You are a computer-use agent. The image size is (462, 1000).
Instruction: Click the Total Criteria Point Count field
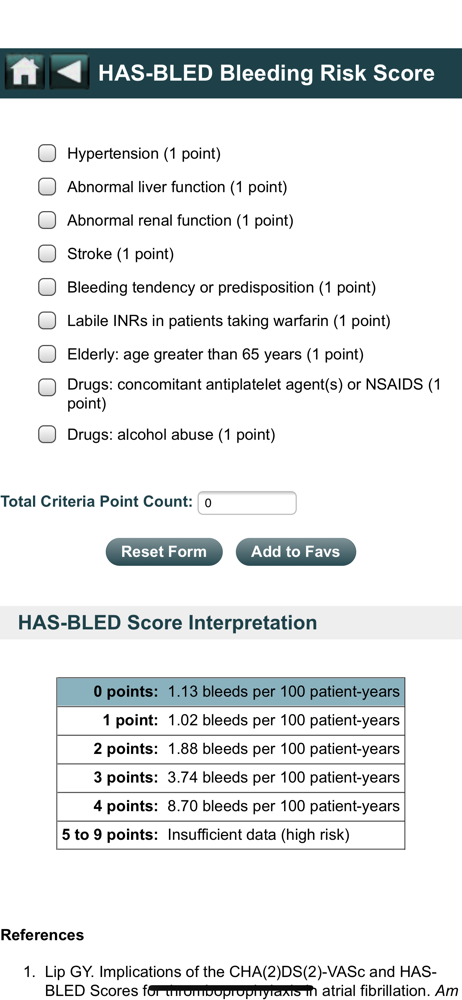248,503
